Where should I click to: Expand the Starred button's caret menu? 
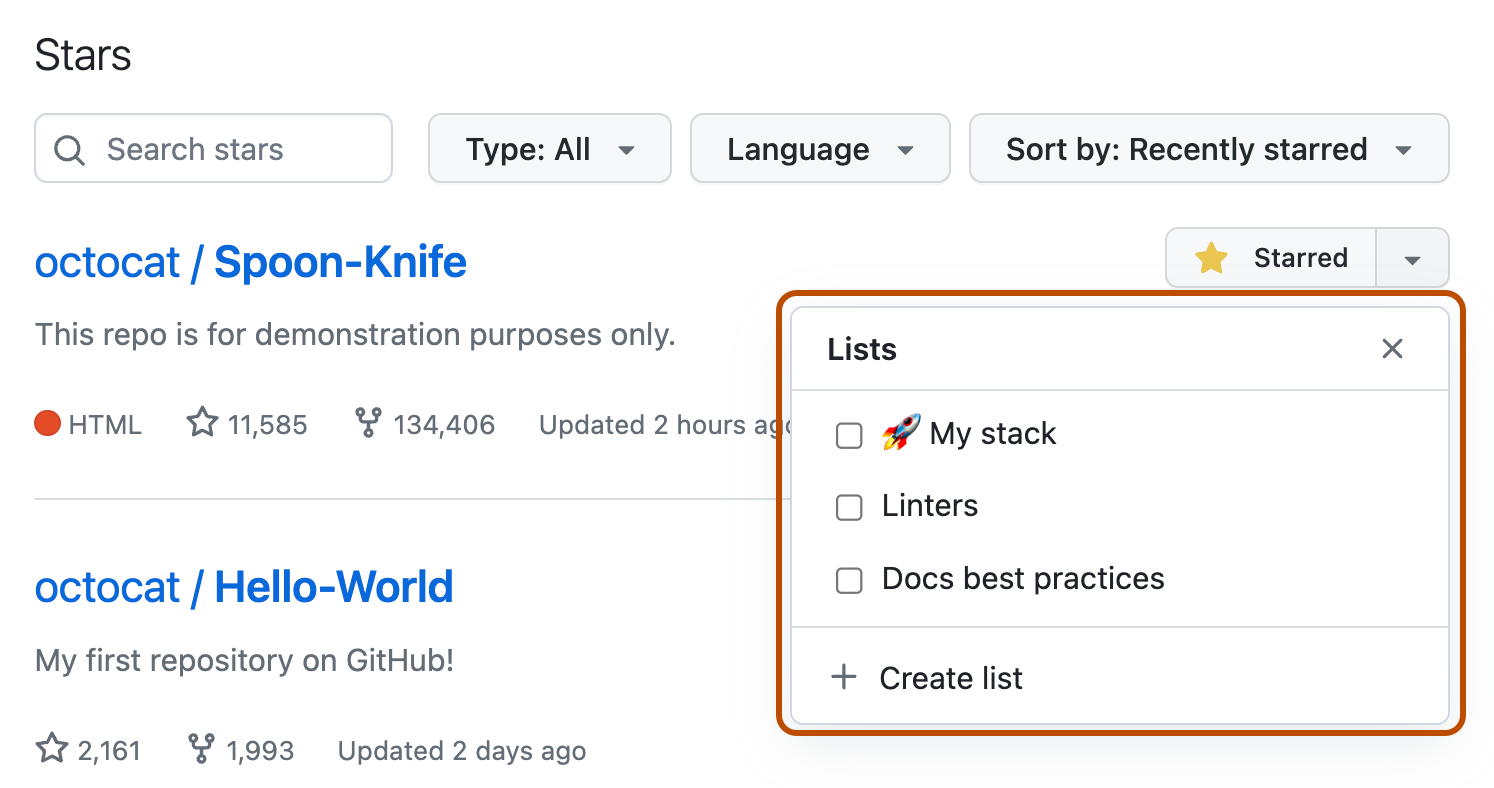[x=1412, y=257]
